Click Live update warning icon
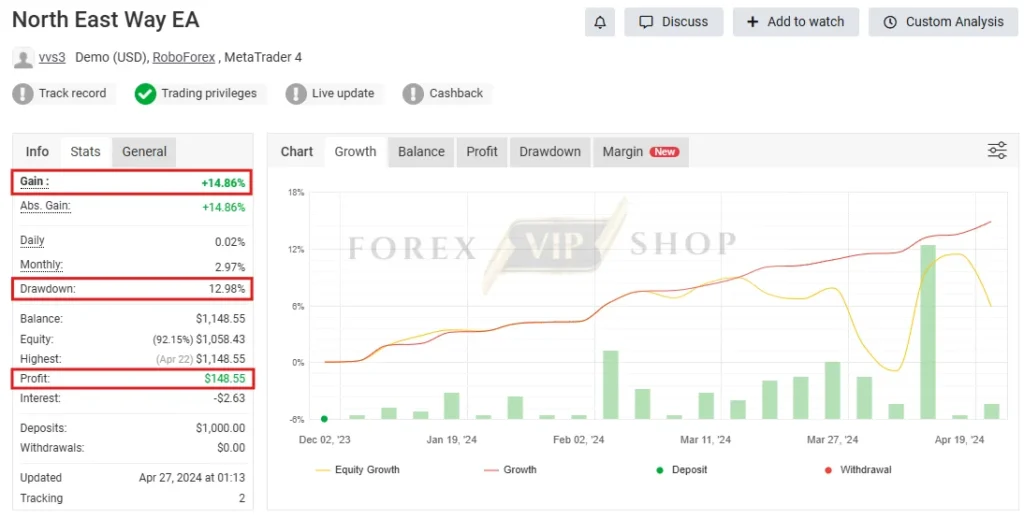The width and height of the screenshot is (1024, 519). [x=296, y=93]
